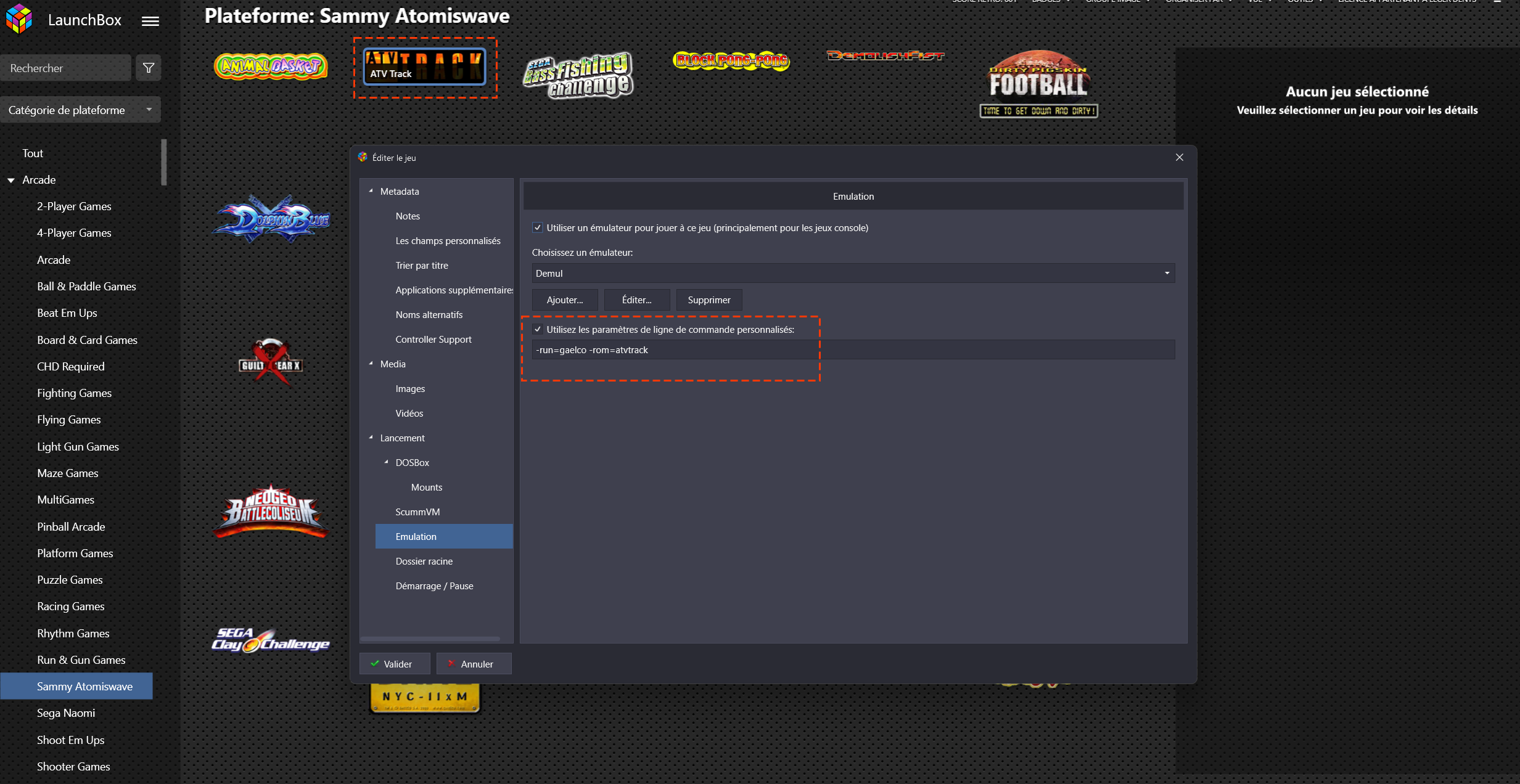Select the Demolish Fist game logo
This screenshot has width=1520, height=784.
click(x=885, y=55)
